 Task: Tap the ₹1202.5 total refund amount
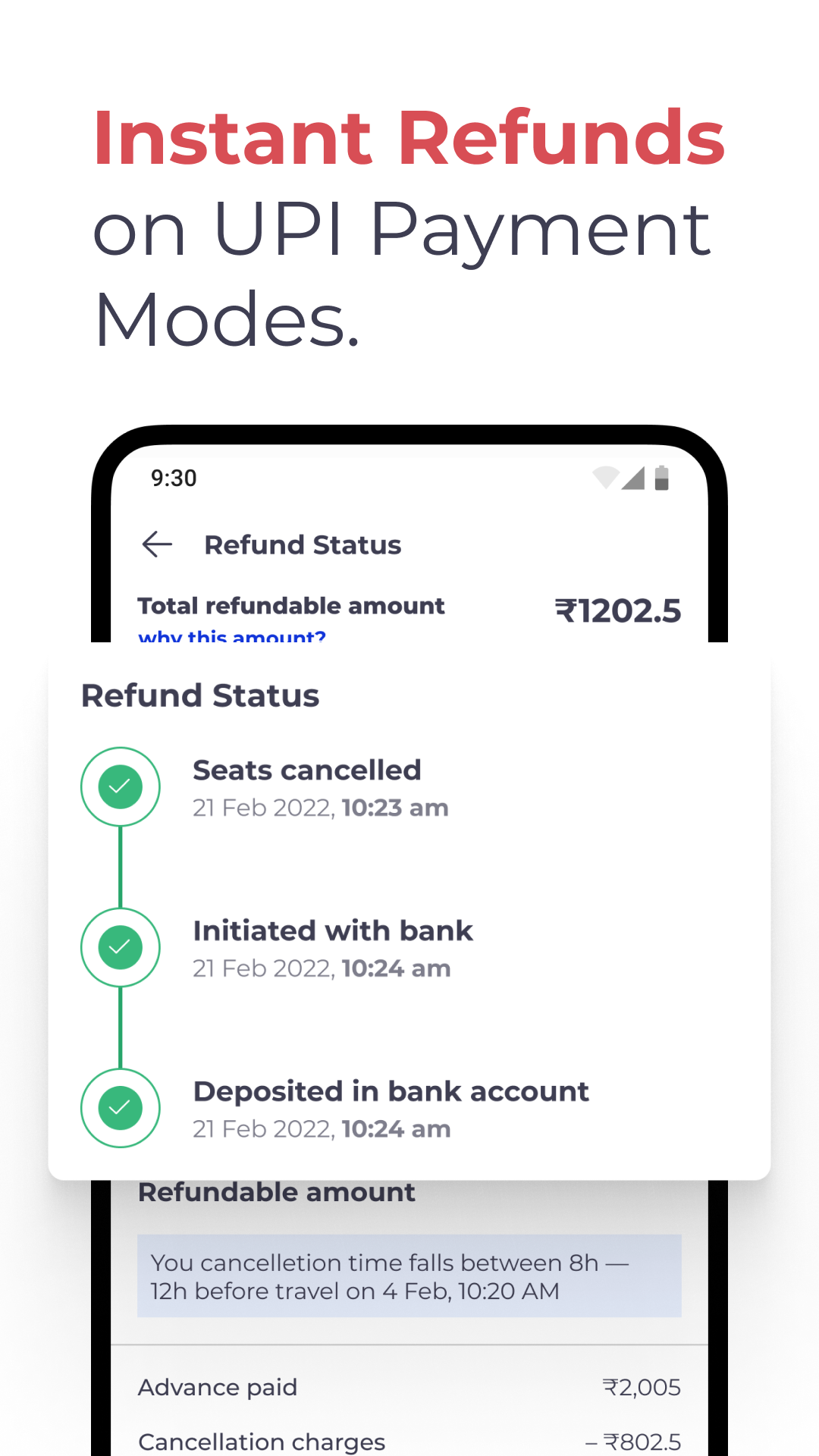pos(618,611)
